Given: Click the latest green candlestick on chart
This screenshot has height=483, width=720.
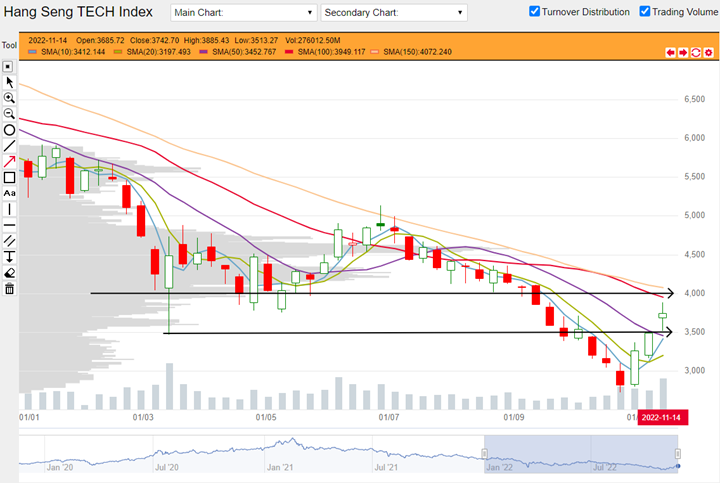Looking at the screenshot, I should pos(663,315).
